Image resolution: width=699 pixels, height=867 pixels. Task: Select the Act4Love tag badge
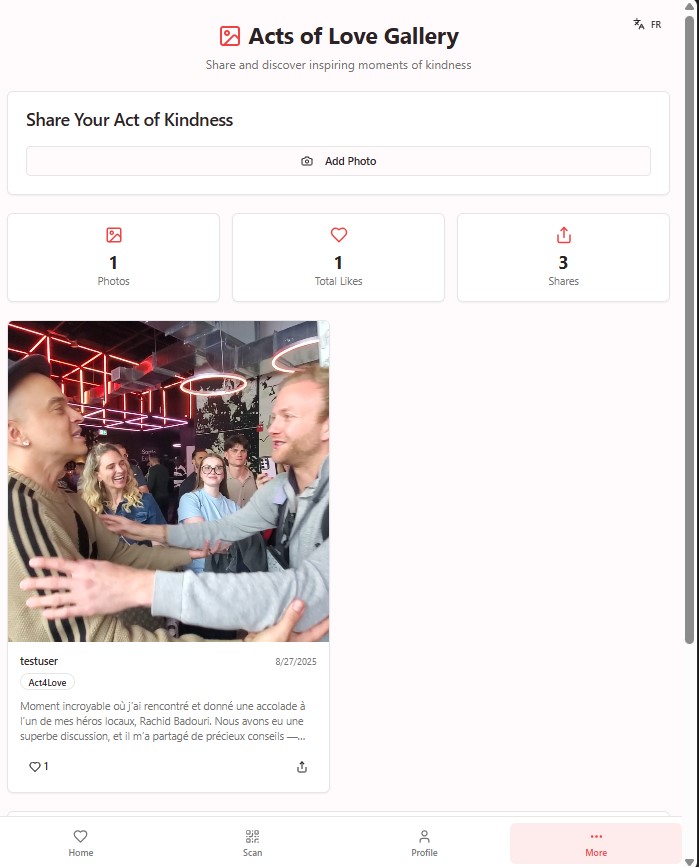point(47,682)
